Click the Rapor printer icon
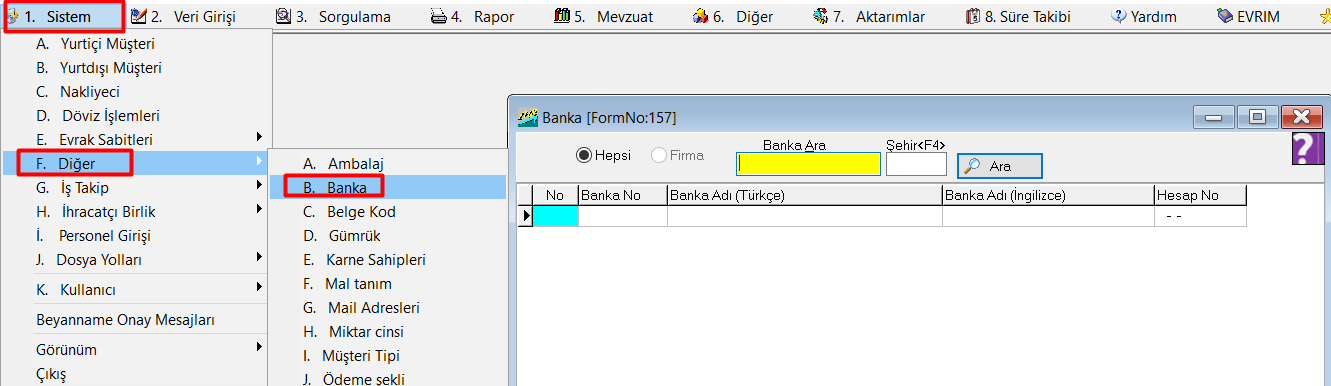 (x=438, y=17)
